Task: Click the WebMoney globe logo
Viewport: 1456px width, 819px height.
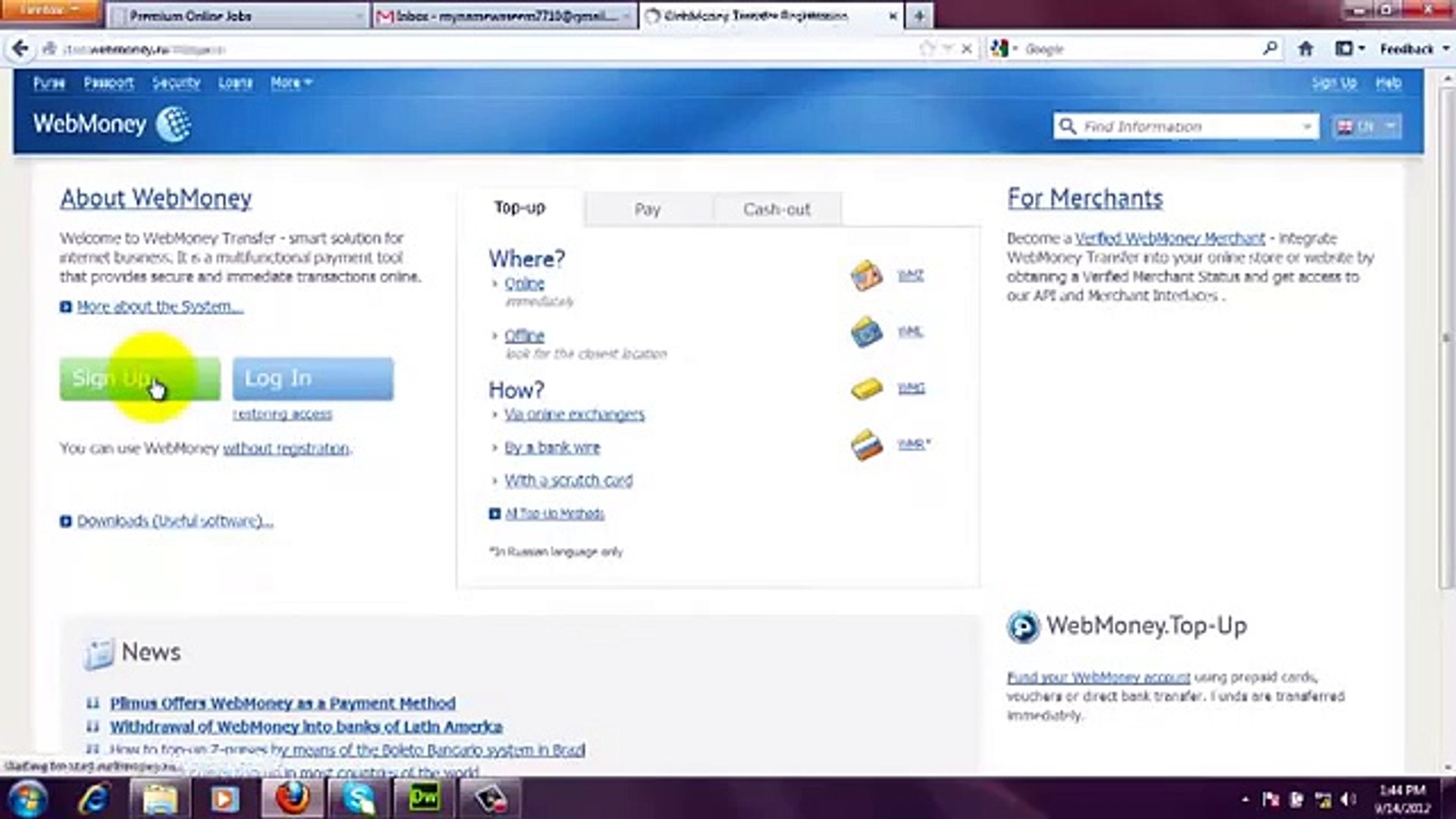Action: [x=174, y=124]
